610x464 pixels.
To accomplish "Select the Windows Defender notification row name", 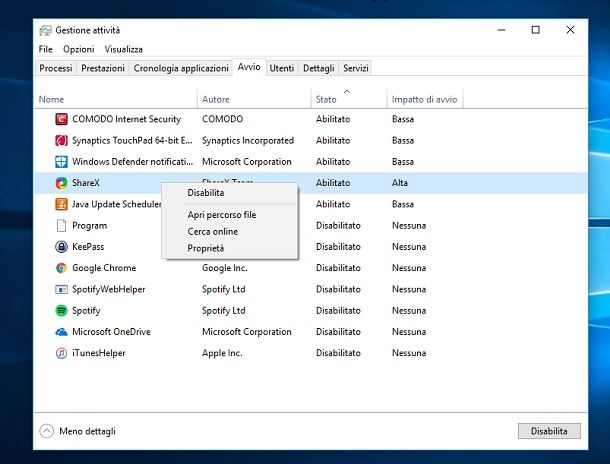I will coord(132,162).
